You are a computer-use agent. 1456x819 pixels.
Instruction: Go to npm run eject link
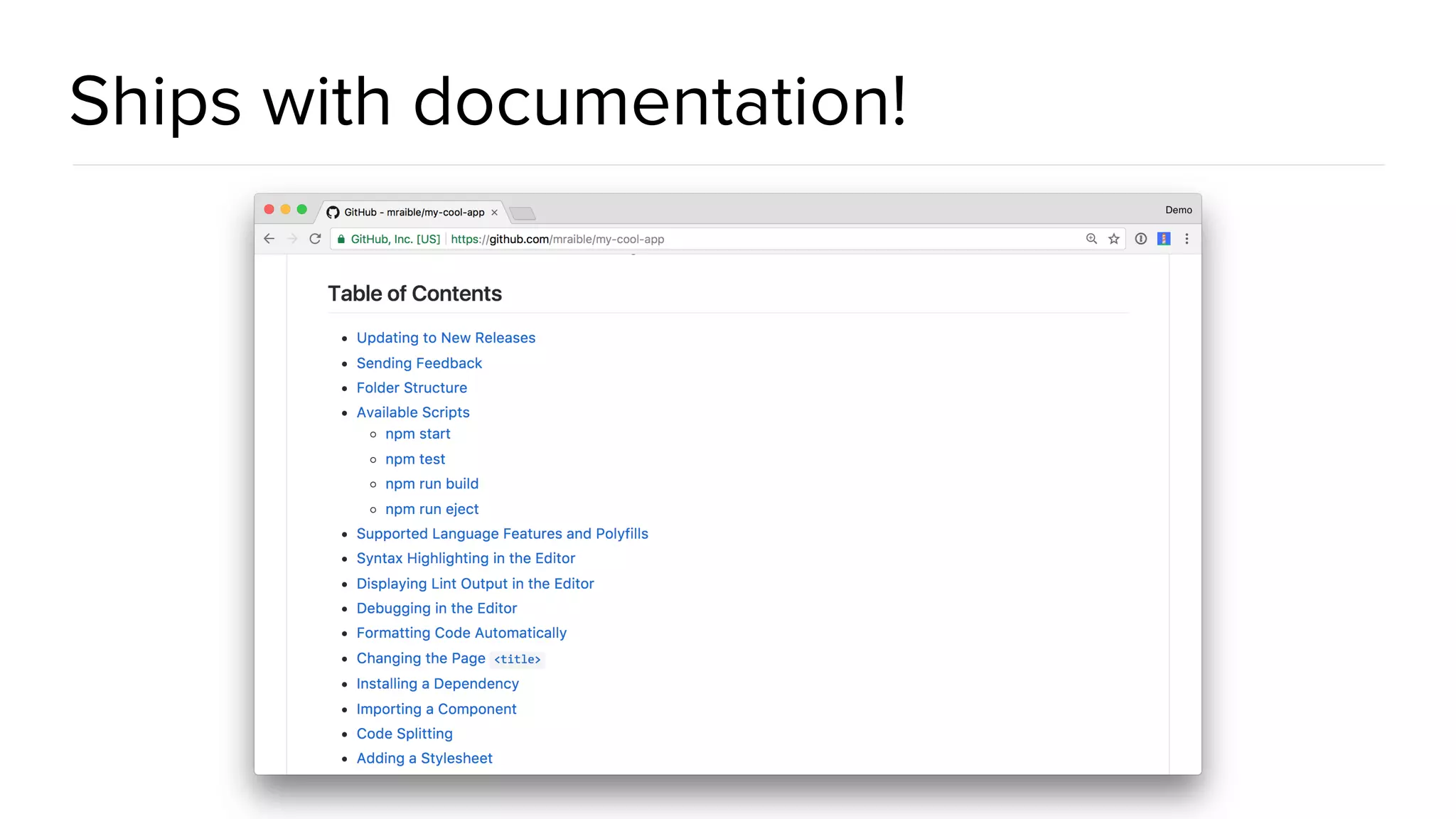pyautogui.click(x=432, y=509)
